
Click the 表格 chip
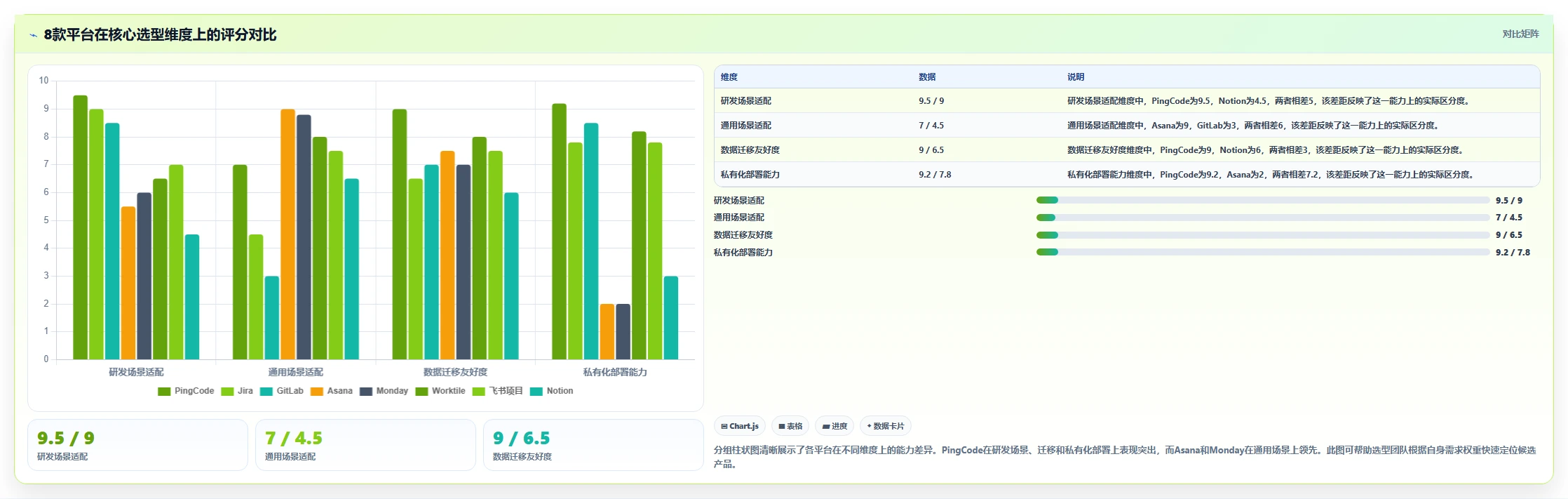pos(790,426)
